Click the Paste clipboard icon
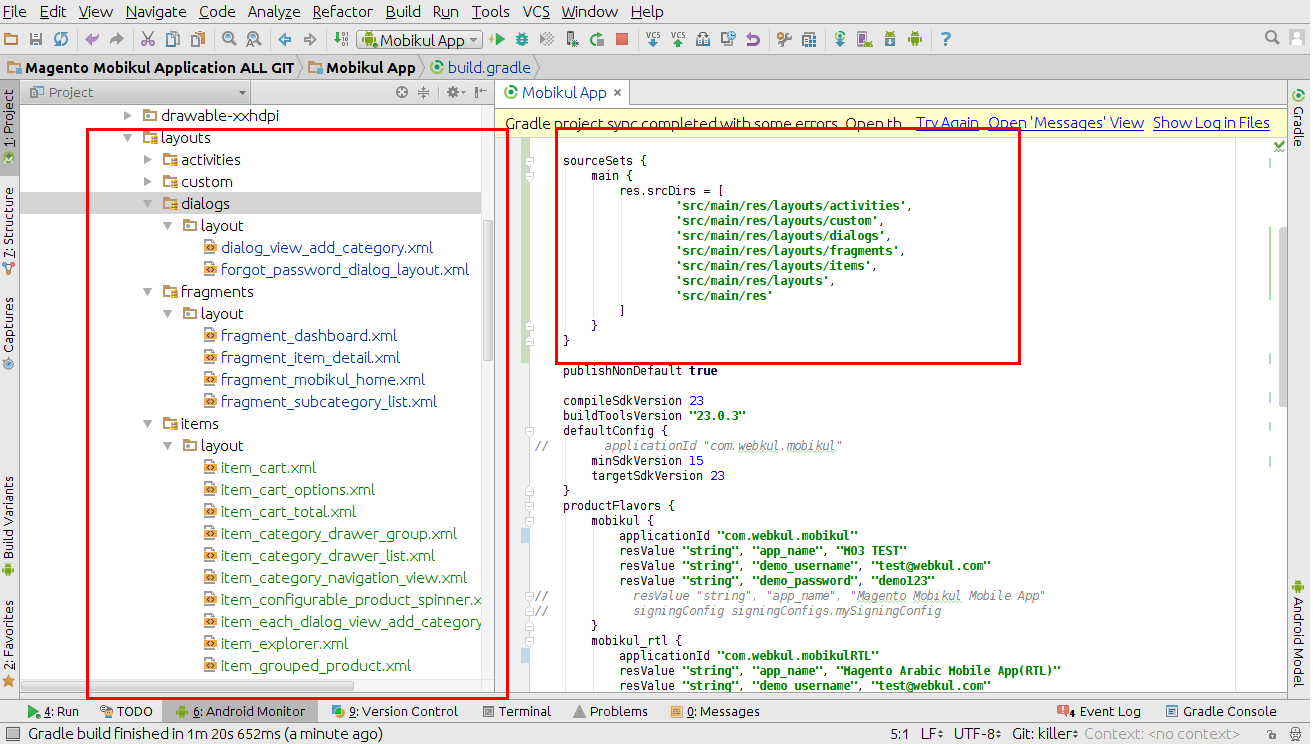 (x=197, y=39)
